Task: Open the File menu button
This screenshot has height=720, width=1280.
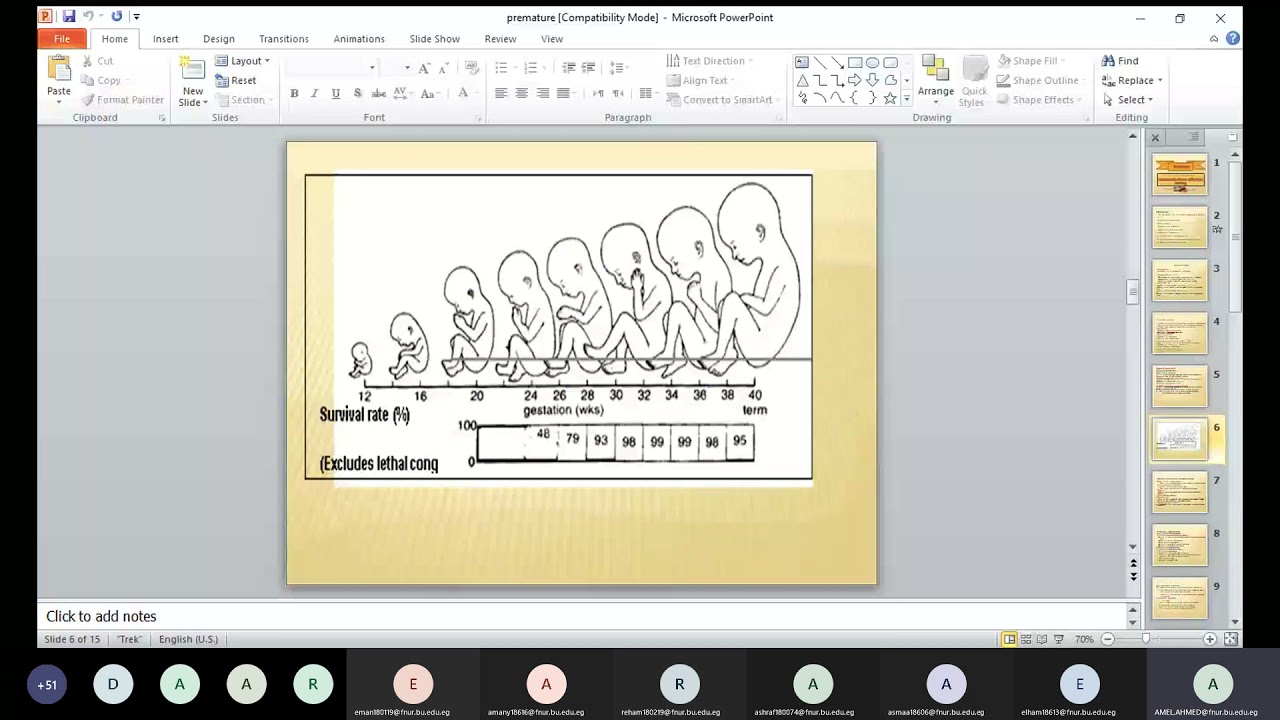Action: 62,39
